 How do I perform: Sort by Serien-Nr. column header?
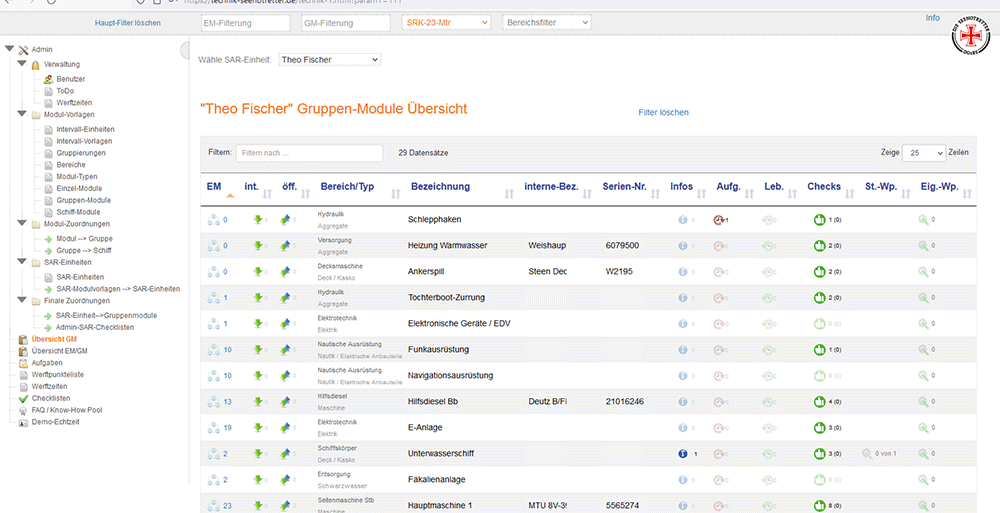624,186
